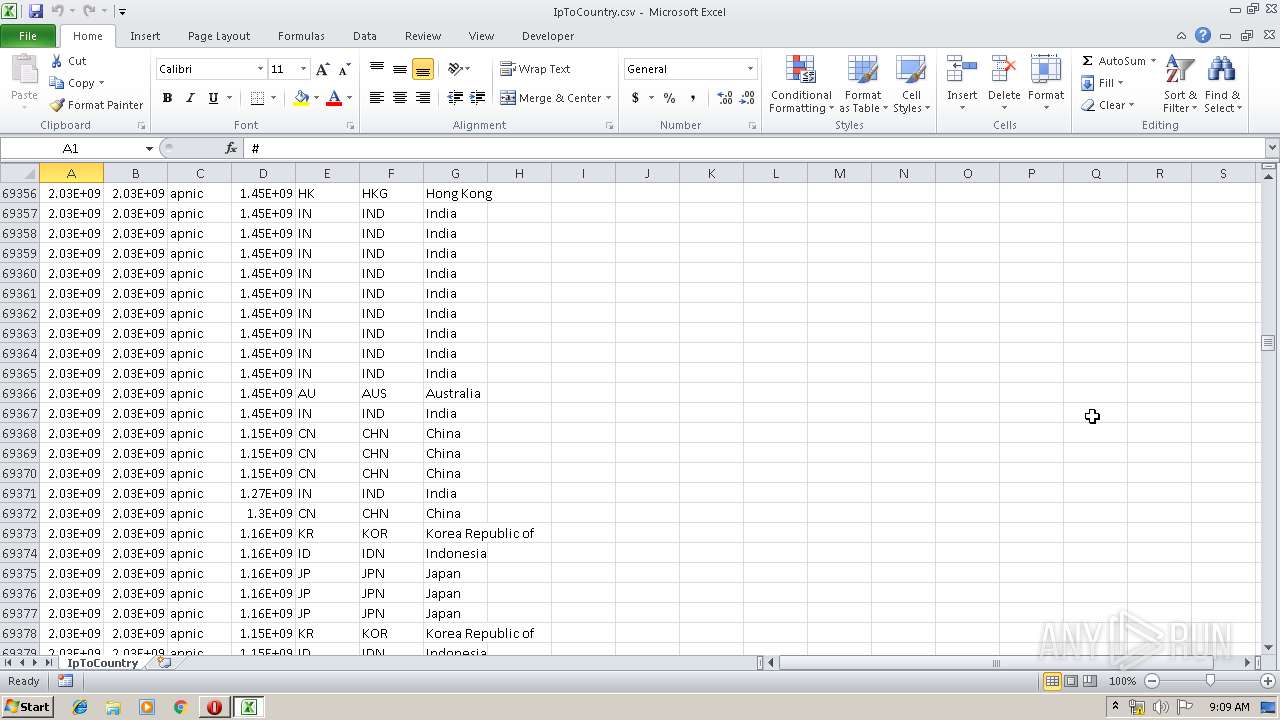Expand Copy options arrow
The image size is (1280, 720).
101,83
